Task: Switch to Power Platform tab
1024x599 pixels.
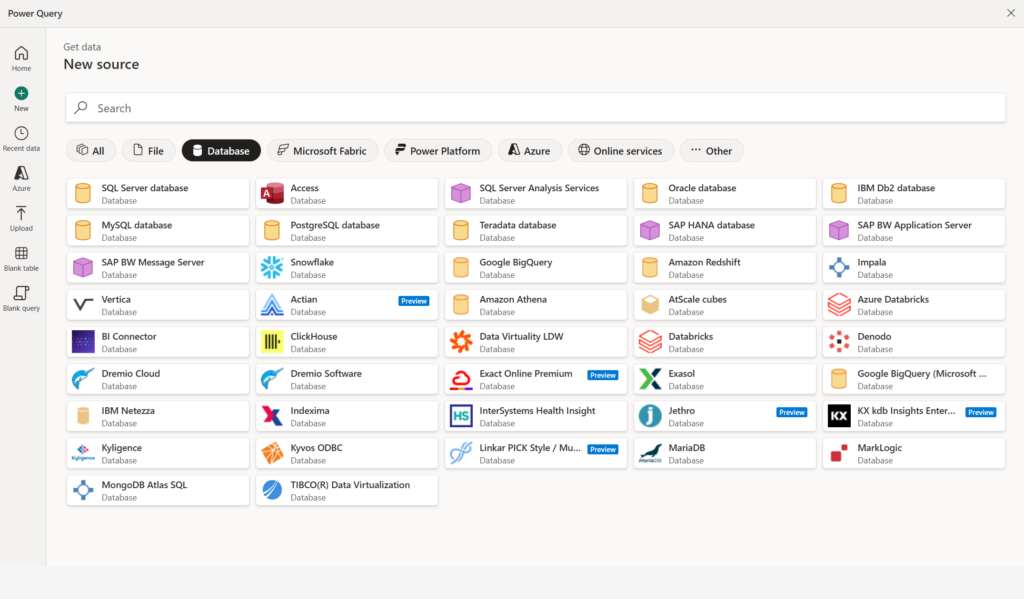Action: (438, 150)
